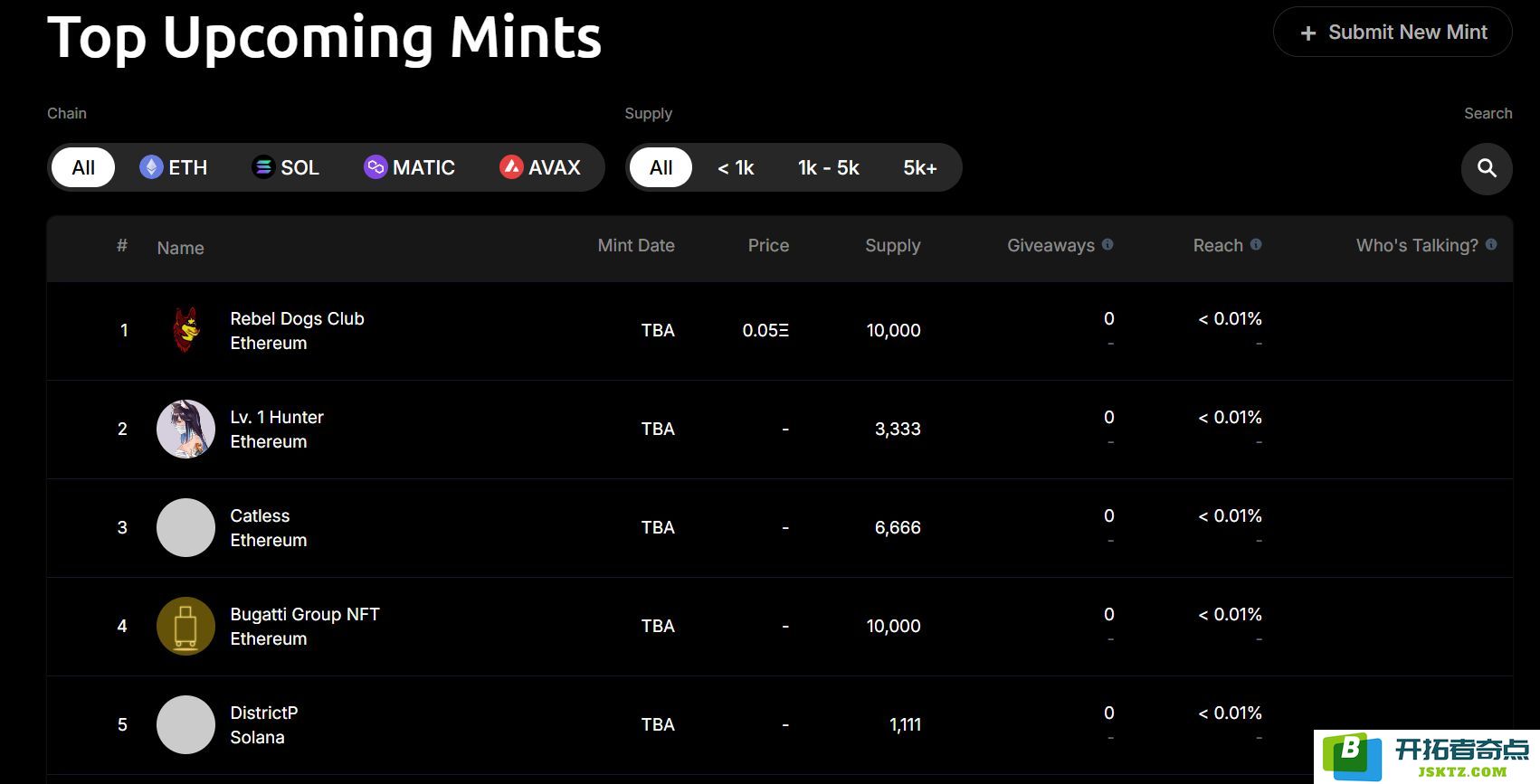Viewport: 1540px width, 784px height.
Task: Filter chain by ETH
Action: click(174, 167)
